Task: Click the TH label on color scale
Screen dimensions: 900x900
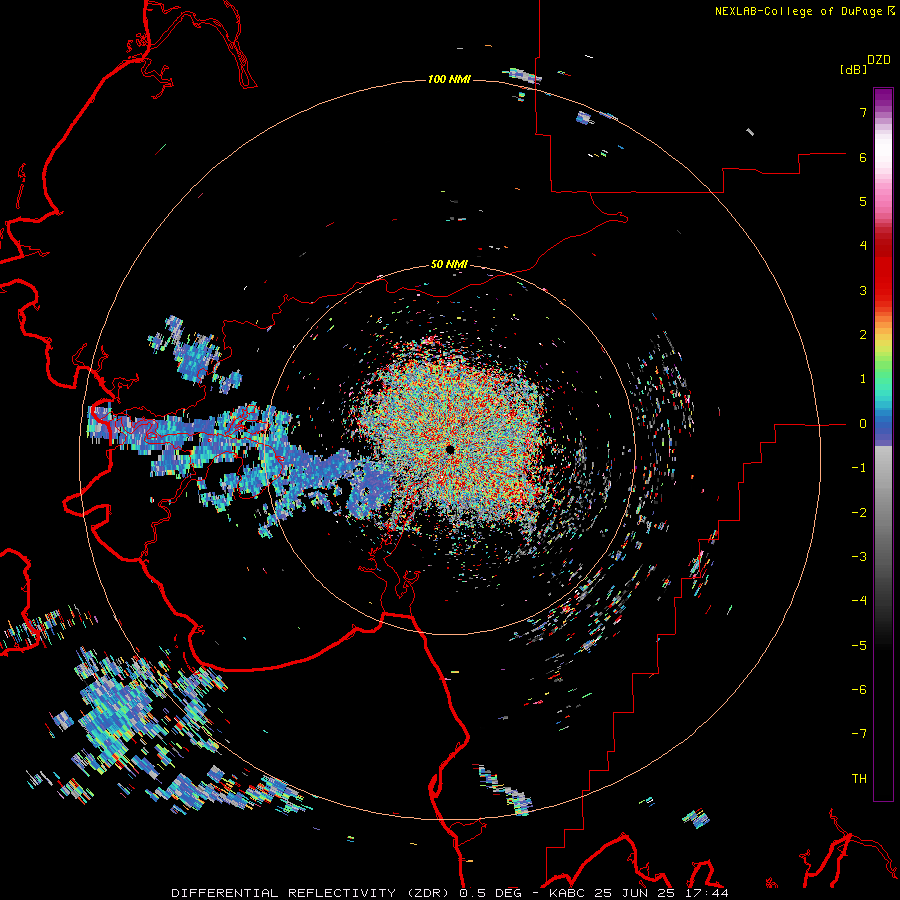Action: click(859, 779)
